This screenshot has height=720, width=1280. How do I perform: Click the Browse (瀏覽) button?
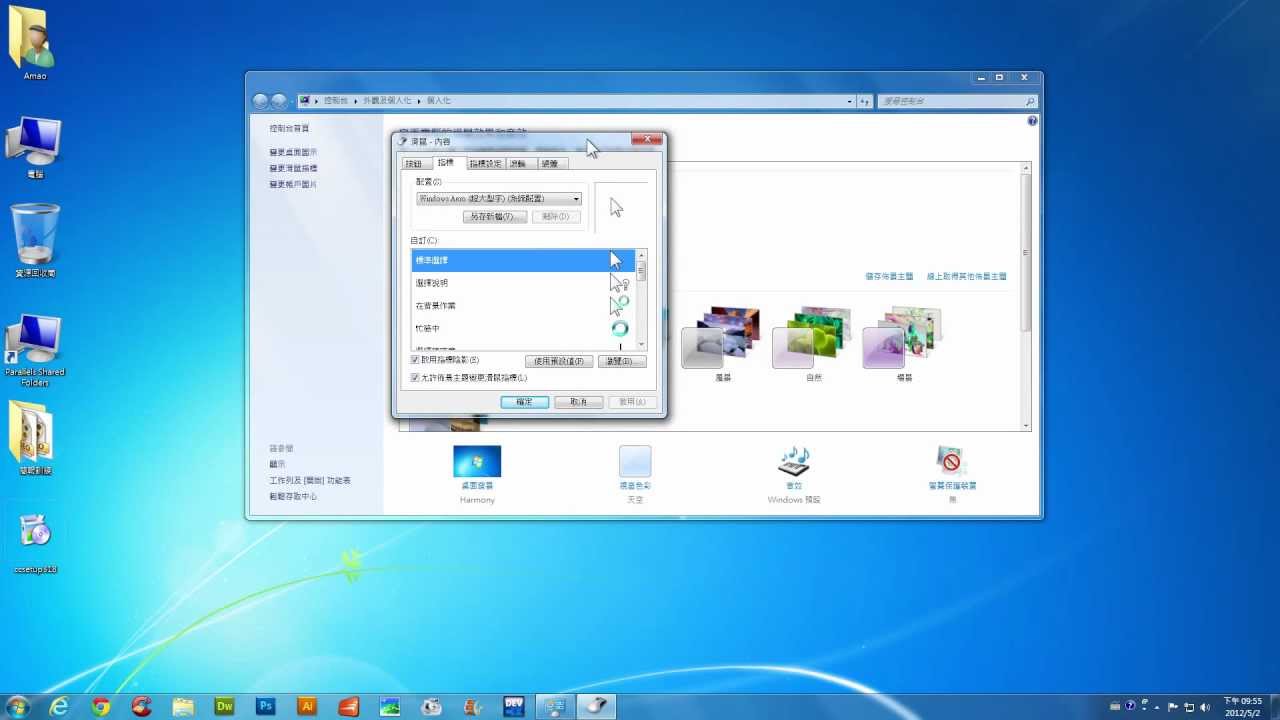click(x=622, y=361)
